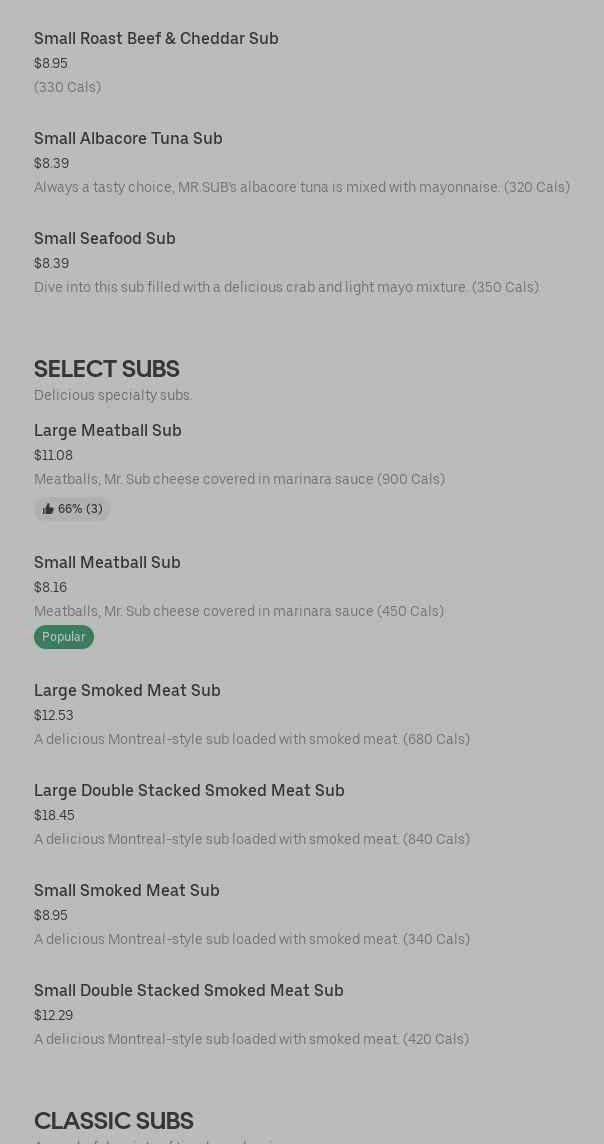Select the Small Meatball Sub
Screen dimensions: 604x1144
[x=107, y=563]
